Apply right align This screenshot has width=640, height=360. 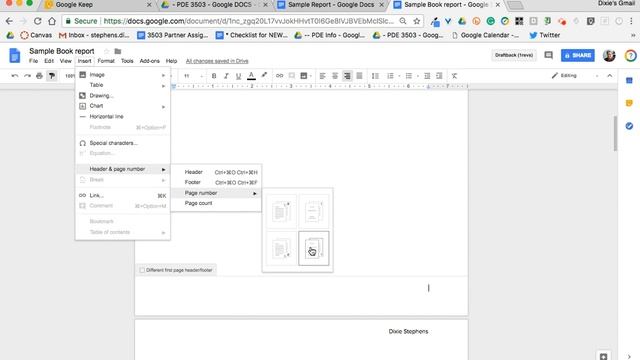[x=347, y=76]
